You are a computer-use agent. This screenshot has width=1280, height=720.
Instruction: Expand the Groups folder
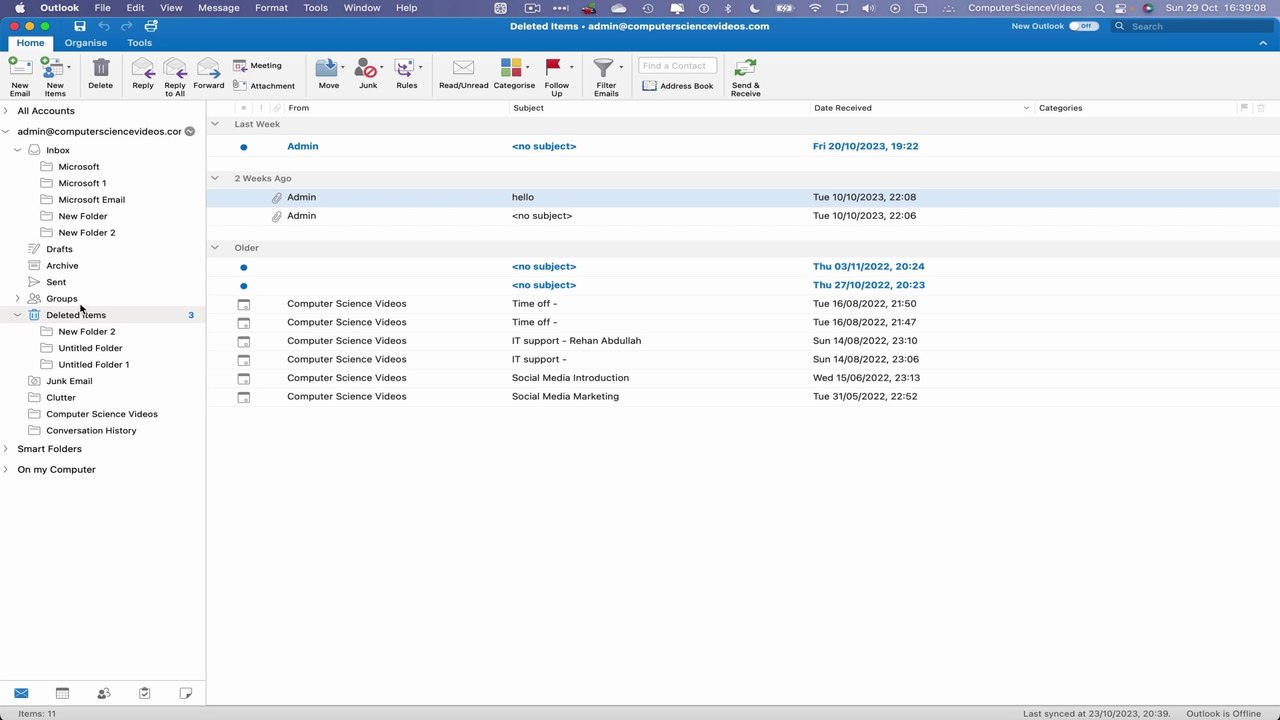coord(17,299)
